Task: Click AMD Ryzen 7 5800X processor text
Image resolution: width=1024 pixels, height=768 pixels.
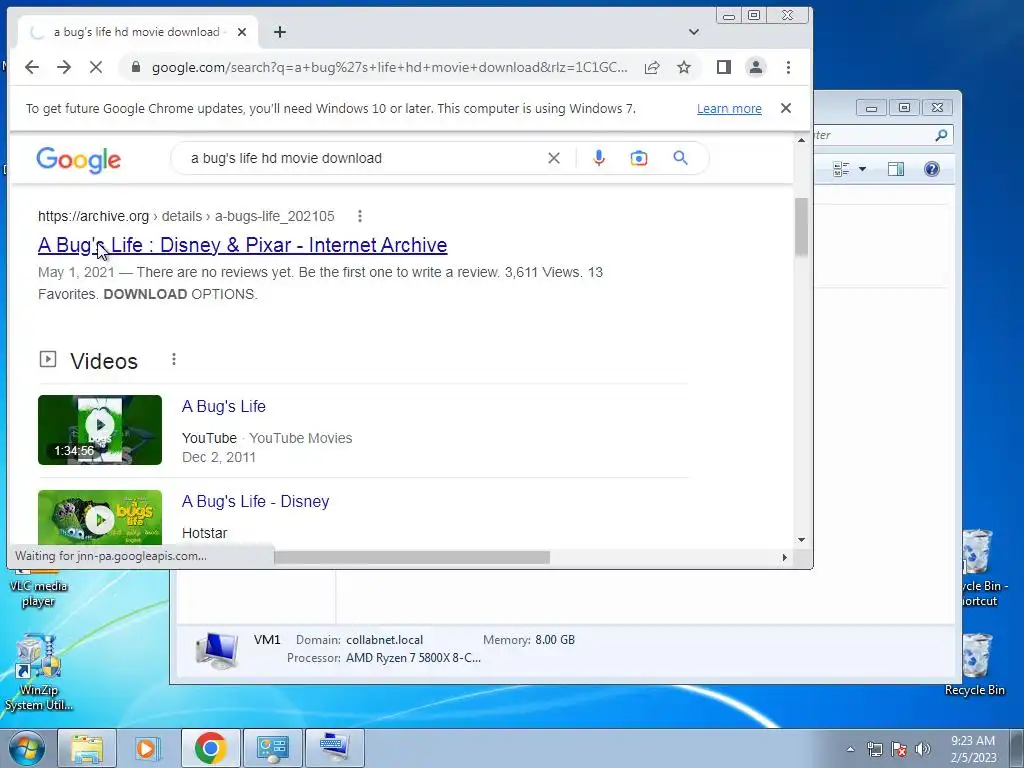Action: coord(413,658)
